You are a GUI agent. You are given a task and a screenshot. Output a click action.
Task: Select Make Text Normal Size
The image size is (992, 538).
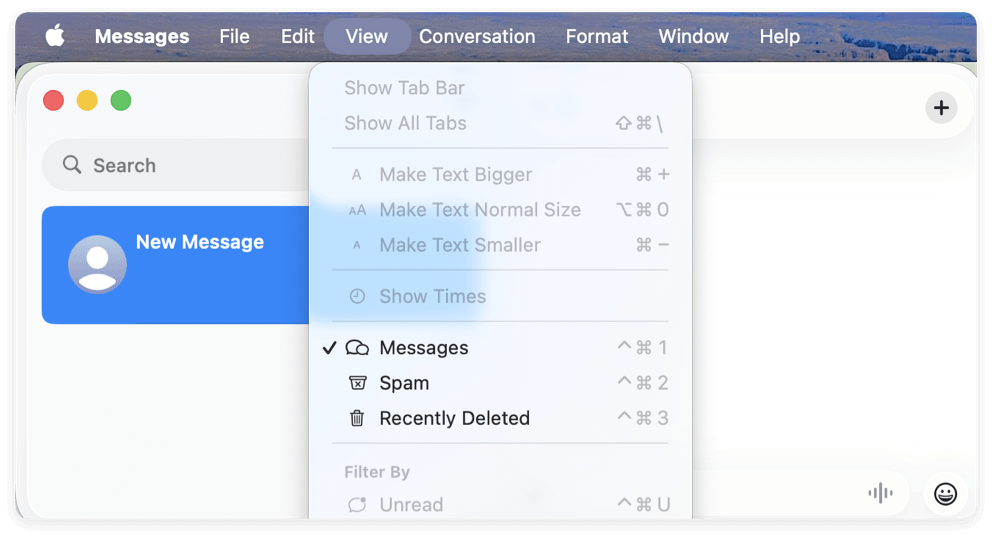[x=500, y=210]
